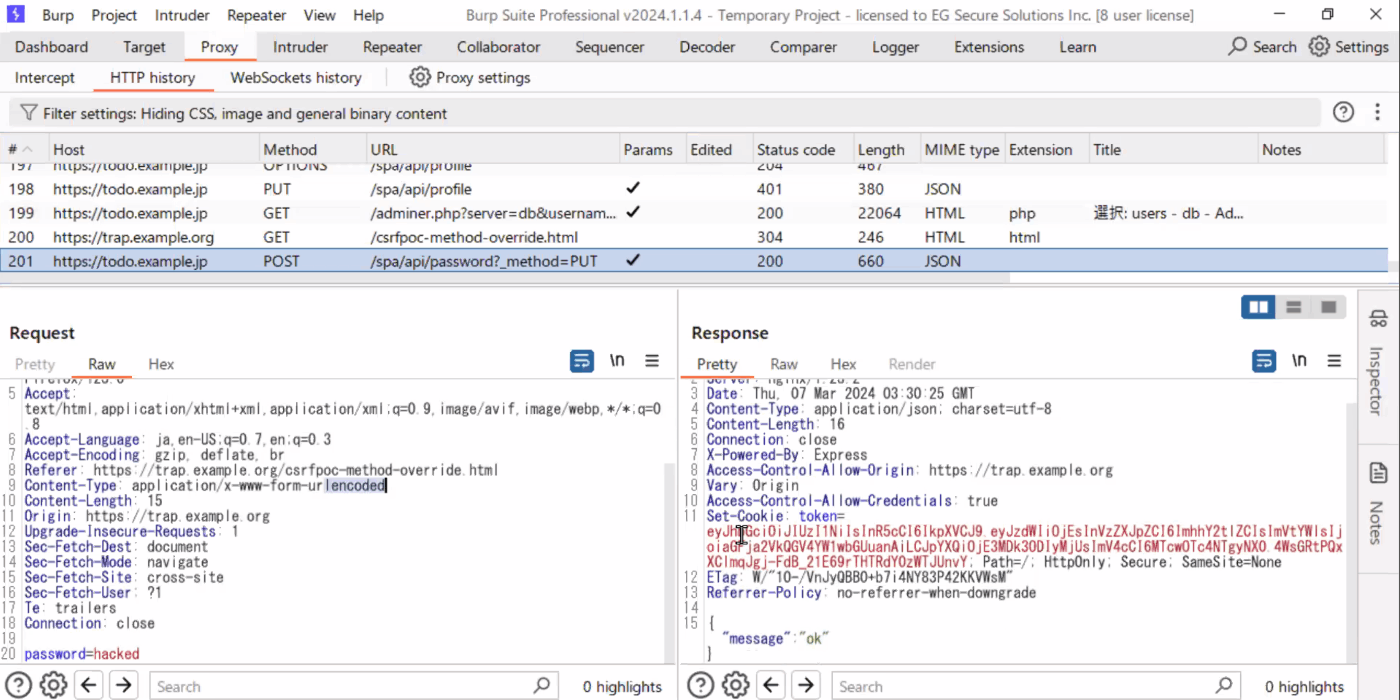Open Response search settings gear icon
This screenshot has height=700, width=1400.
pos(735,685)
